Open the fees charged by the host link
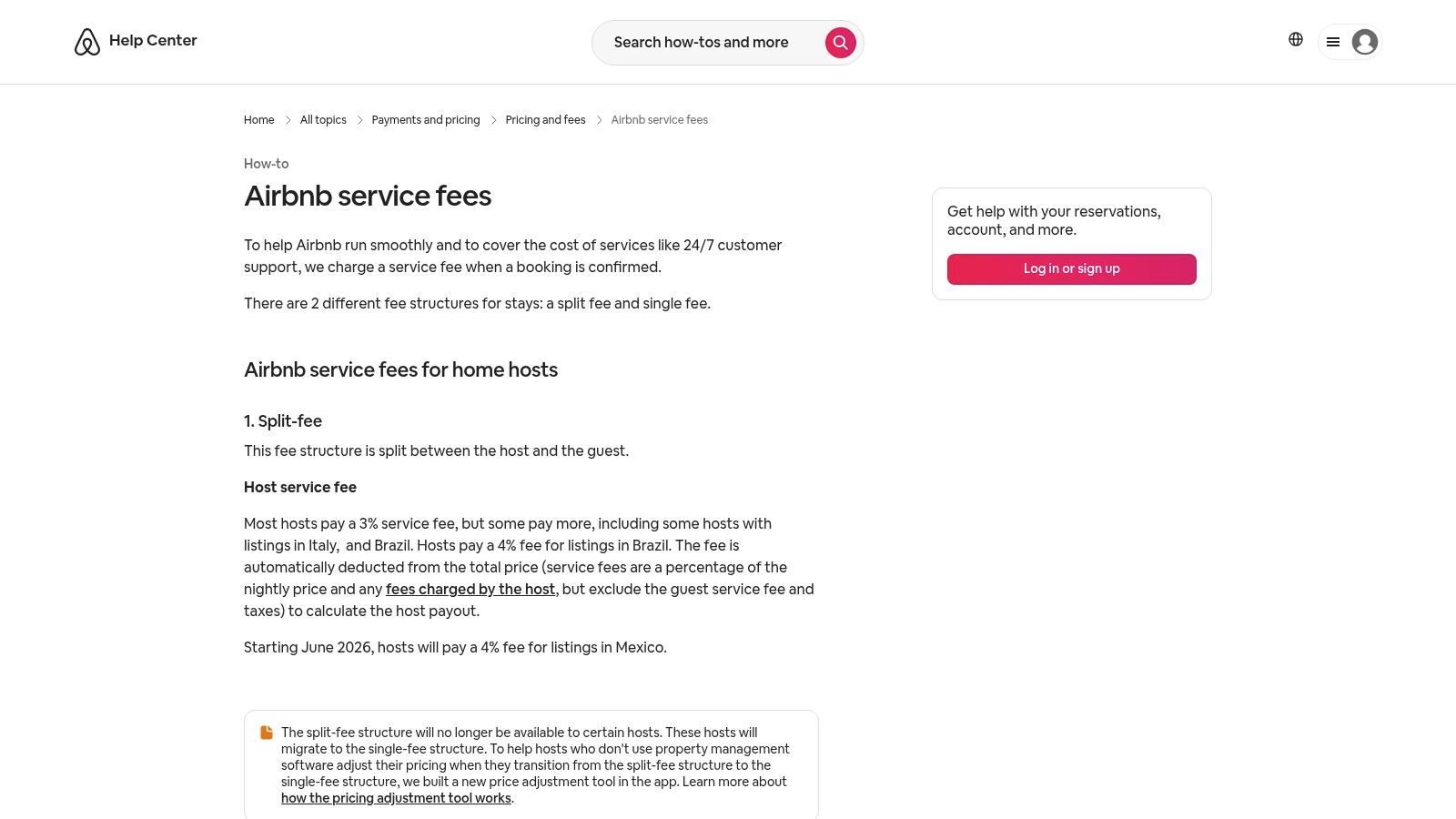Image resolution: width=1456 pixels, height=819 pixels. click(470, 589)
